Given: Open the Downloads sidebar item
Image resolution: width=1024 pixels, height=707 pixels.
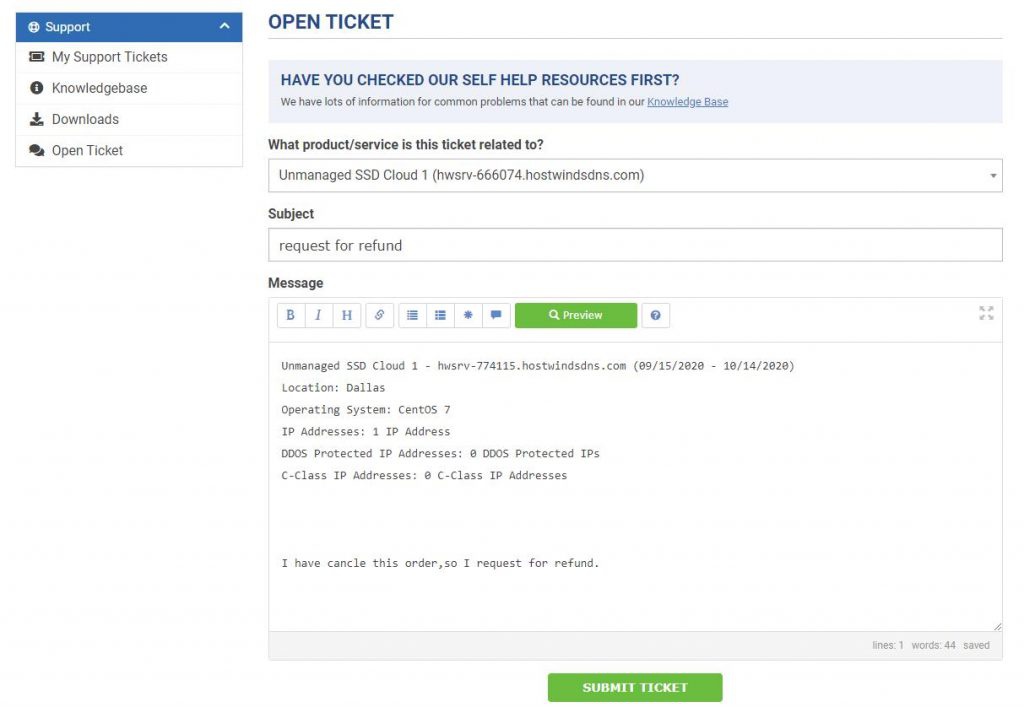Looking at the screenshot, I should coord(85,119).
